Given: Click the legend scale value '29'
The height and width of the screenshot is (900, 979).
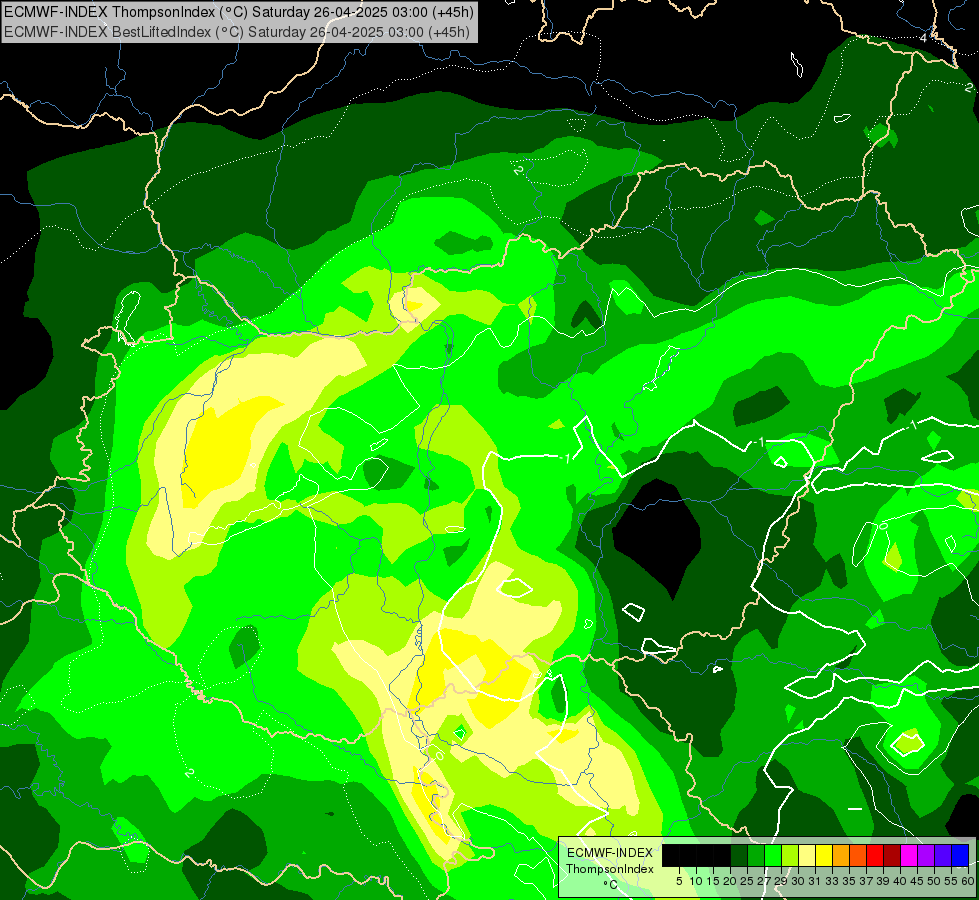Looking at the screenshot, I should 781,881.
